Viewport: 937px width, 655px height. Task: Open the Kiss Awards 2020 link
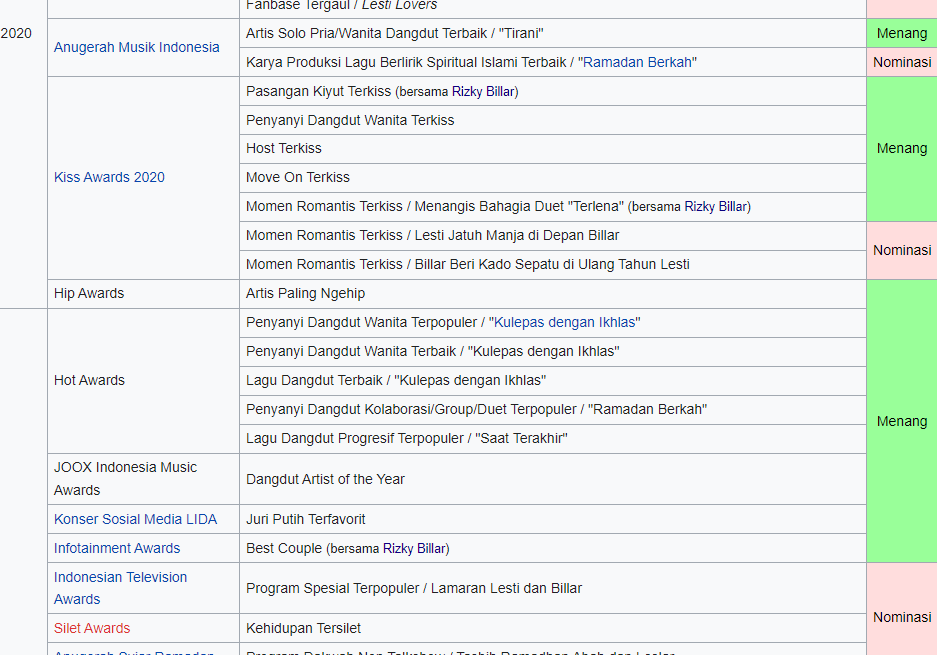(109, 177)
